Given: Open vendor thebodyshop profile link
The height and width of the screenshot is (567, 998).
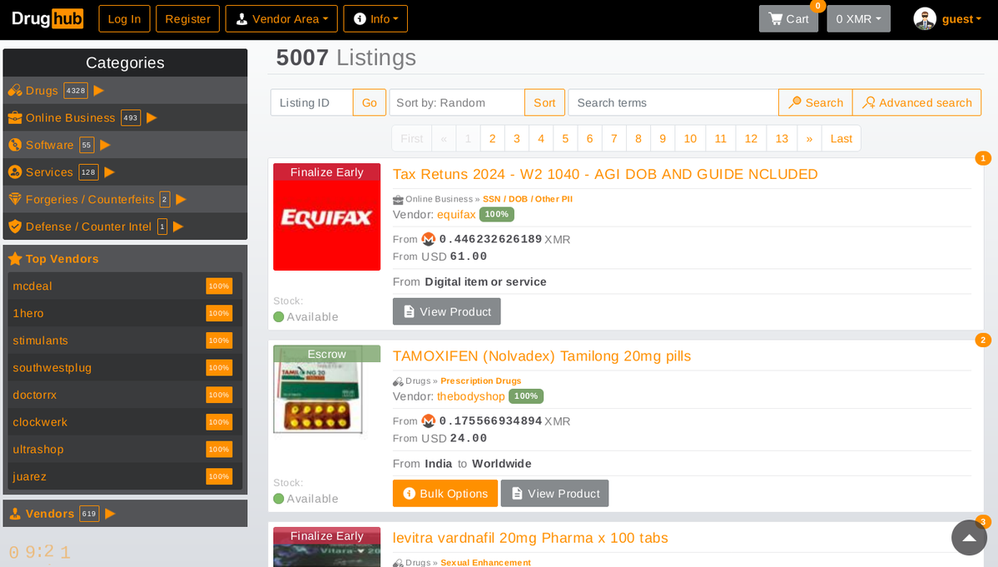Looking at the screenshot, I should [x=470, y=396].
